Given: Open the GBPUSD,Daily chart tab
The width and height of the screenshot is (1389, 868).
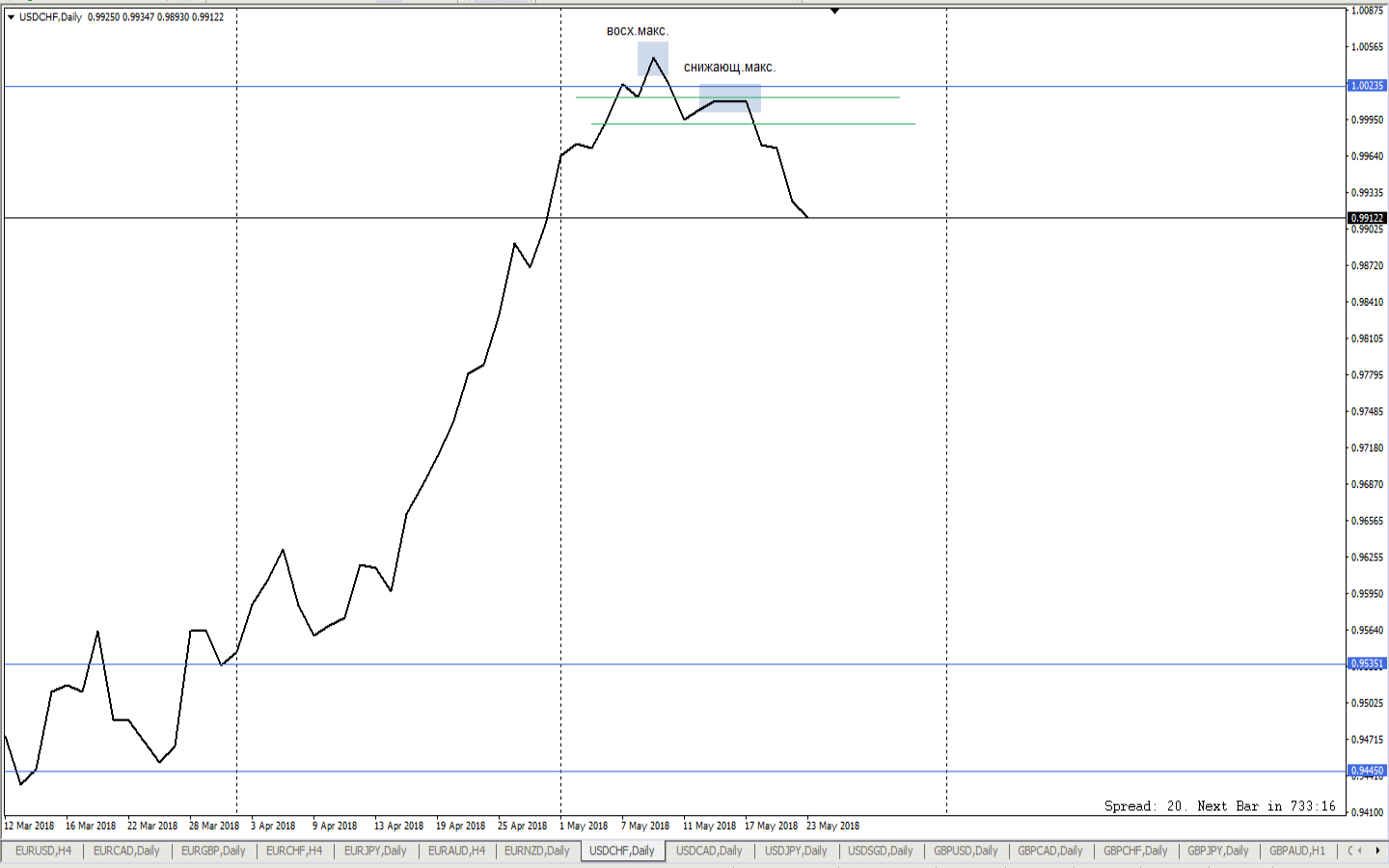Looking at the screenshot, I should tap(966, 851).
